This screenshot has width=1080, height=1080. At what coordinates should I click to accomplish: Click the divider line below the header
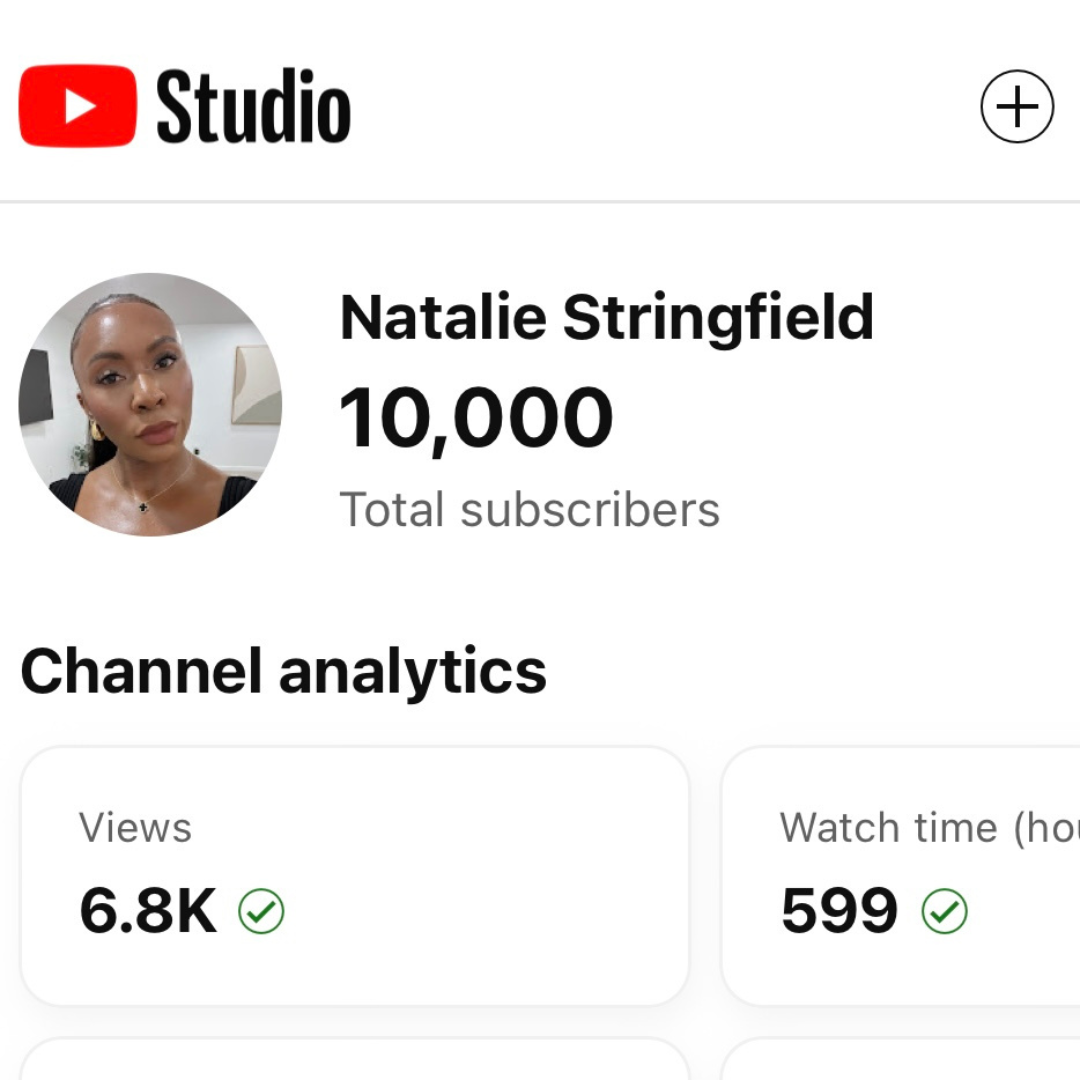[x=540, y=202]
